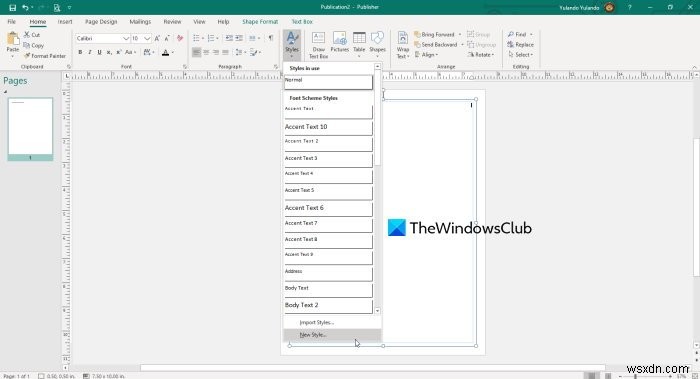The image size is (700, 379).
Task: Switch to the Mailings tab
Action: [x=140, y=21]
